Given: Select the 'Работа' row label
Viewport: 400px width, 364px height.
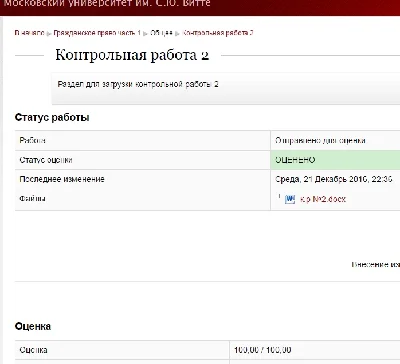Looking at the screenshot, I should click(x=32, y=141).
